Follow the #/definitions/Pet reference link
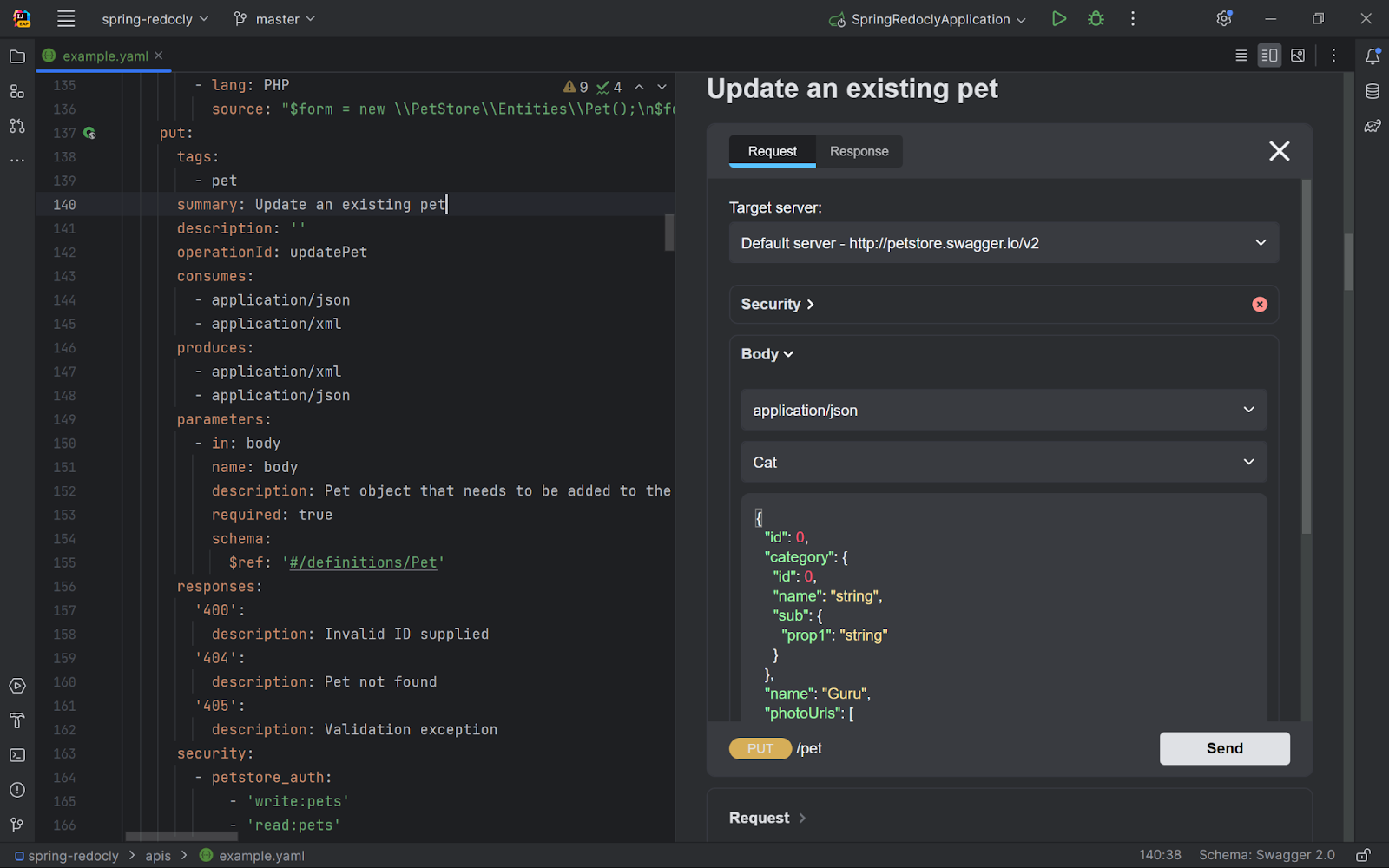The width and height of the screenshot is (1389, 868). (x=363, y=562)
